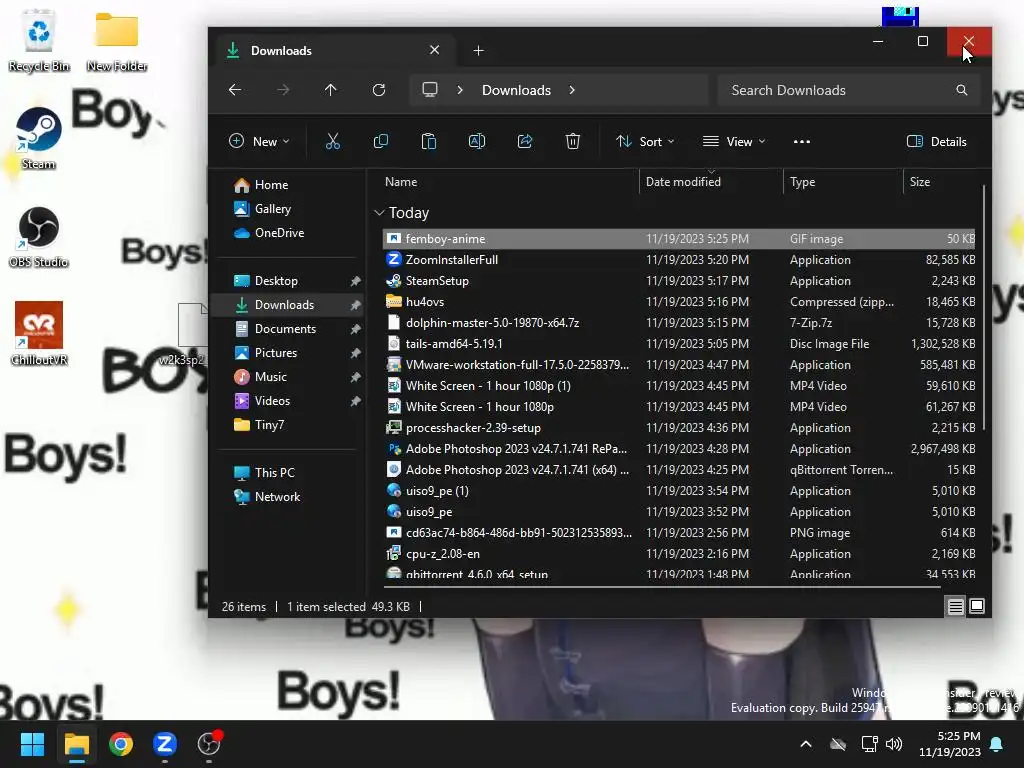Click pin icon next to Music
Screen dimensions: 1024x768
(355, 377)
